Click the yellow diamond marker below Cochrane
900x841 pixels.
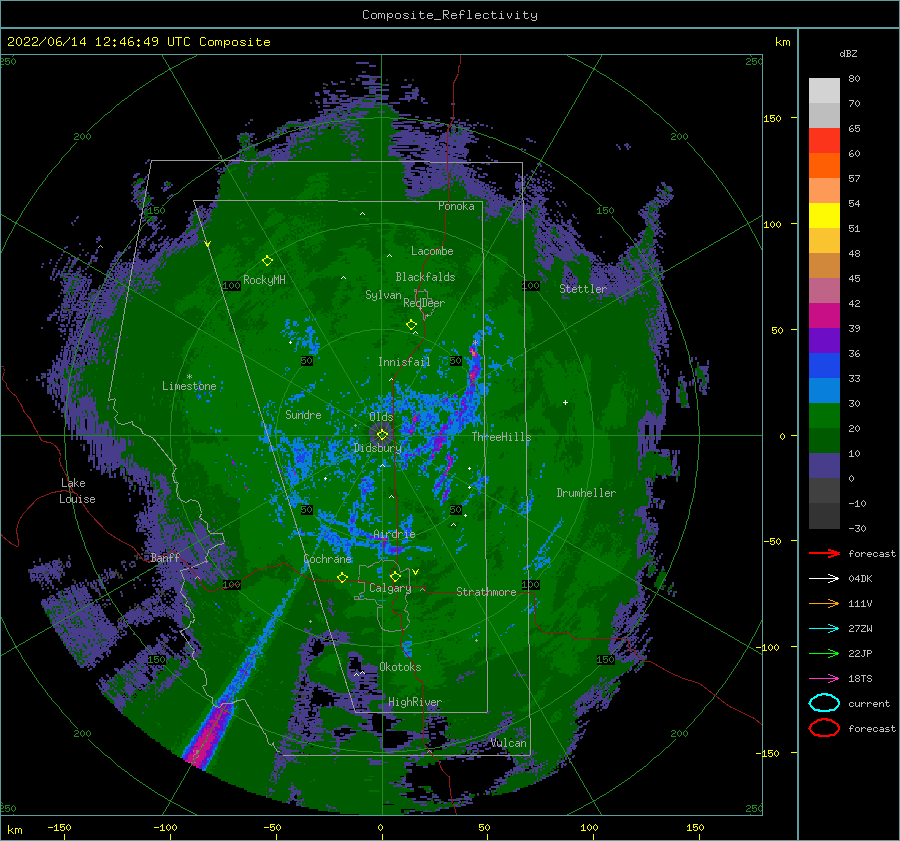(343, 577)
